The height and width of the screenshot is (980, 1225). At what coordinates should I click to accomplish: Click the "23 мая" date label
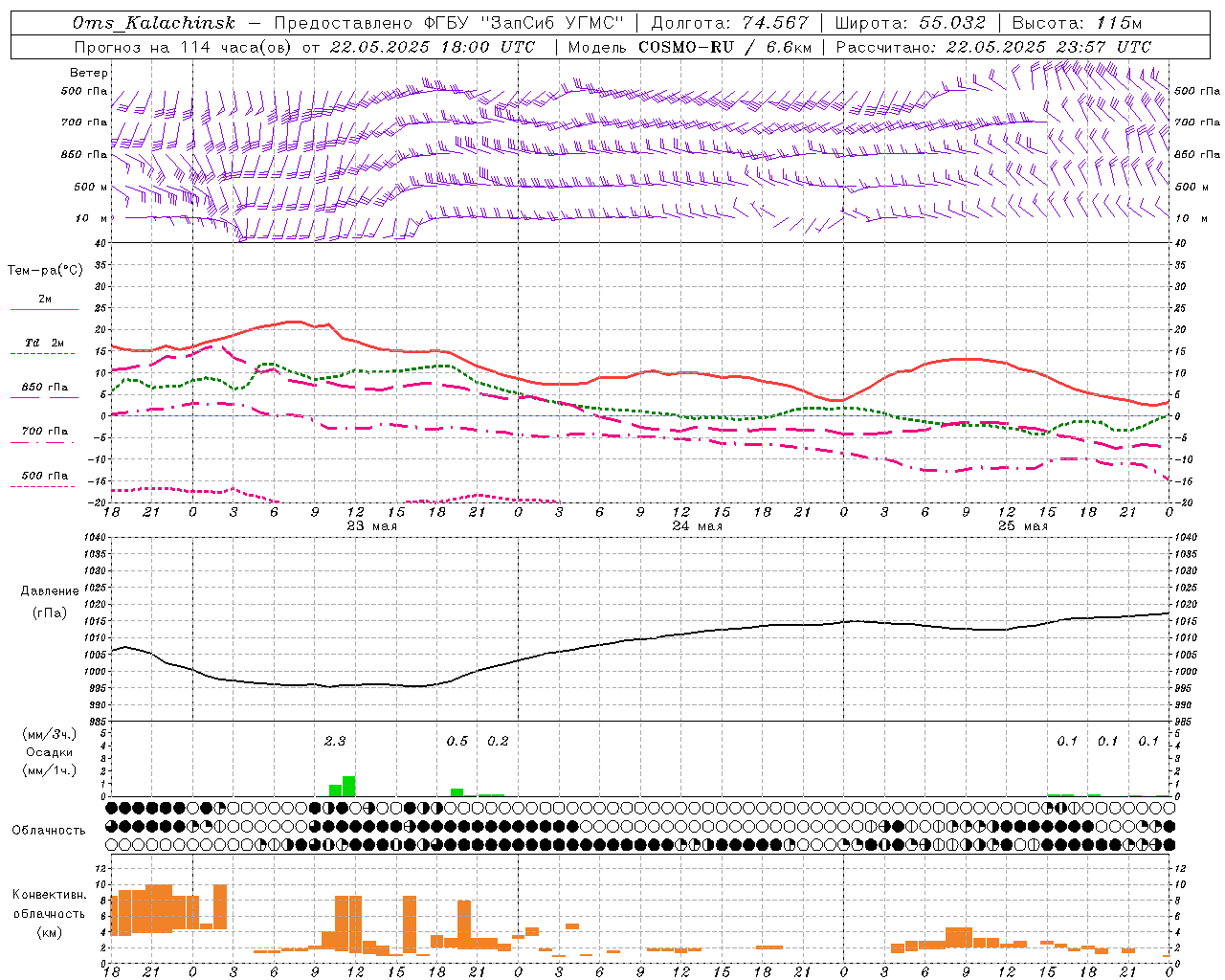click(x=371, y=526)
